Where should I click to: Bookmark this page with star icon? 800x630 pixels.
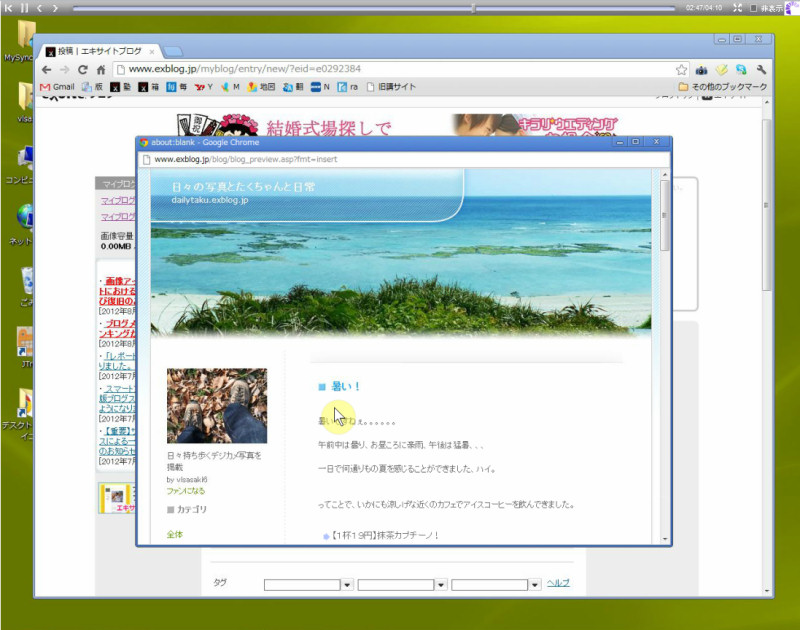point(682,69)
